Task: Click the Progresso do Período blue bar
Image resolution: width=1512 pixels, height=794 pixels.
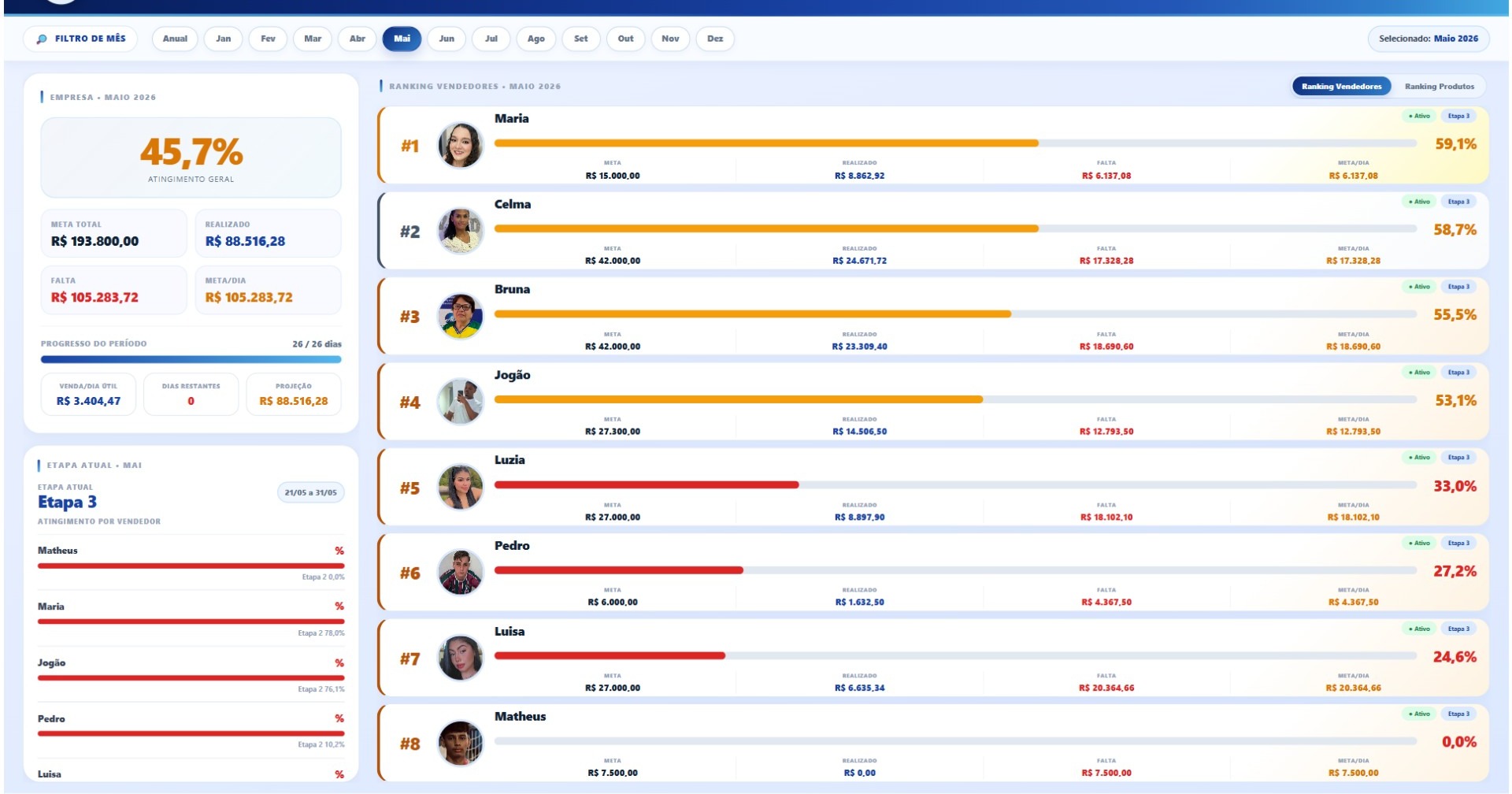Action: (x=191, y=360)
